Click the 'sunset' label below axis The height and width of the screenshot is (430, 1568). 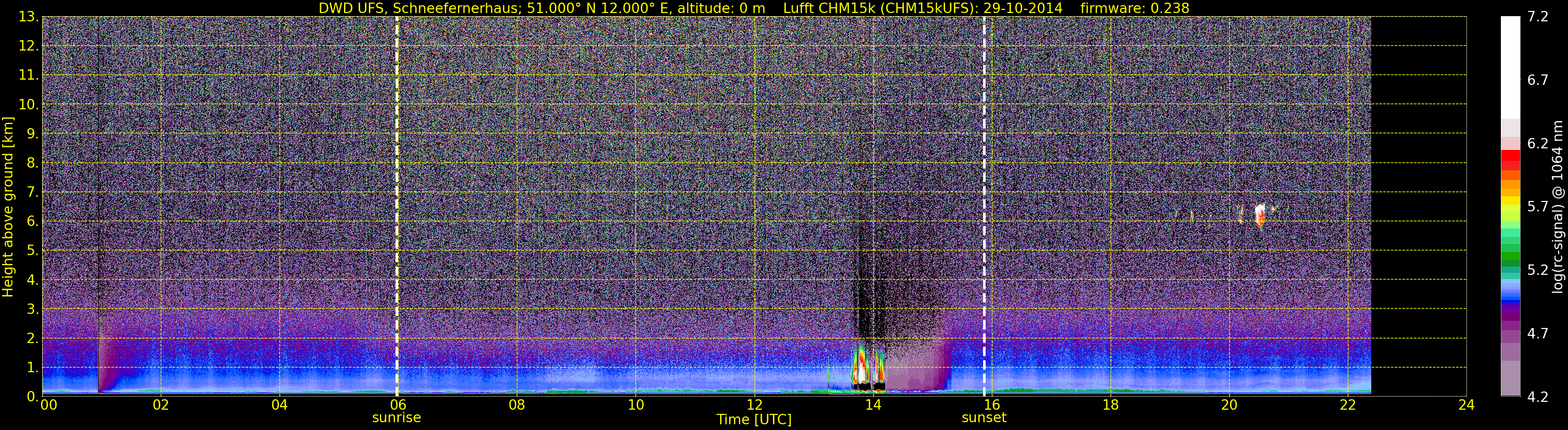click(x=984, y=418)
